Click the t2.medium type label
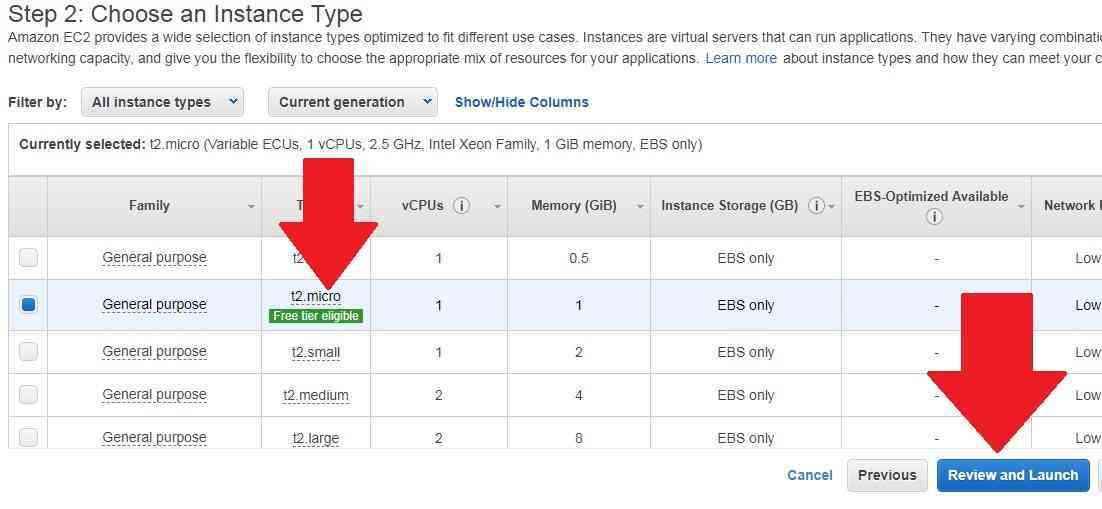This screenshot has width=1102, height=509. 316,395
